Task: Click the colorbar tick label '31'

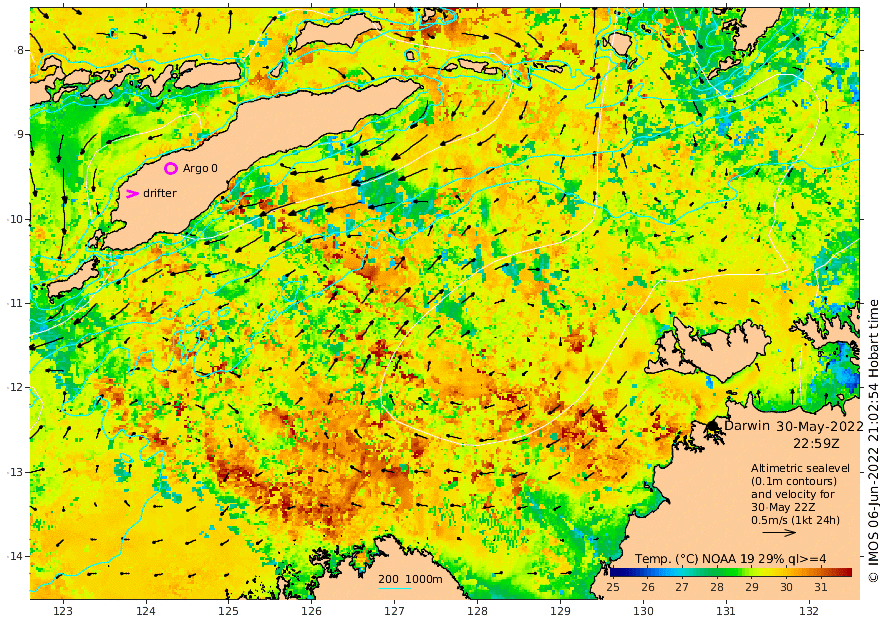Action: point(821,587)
